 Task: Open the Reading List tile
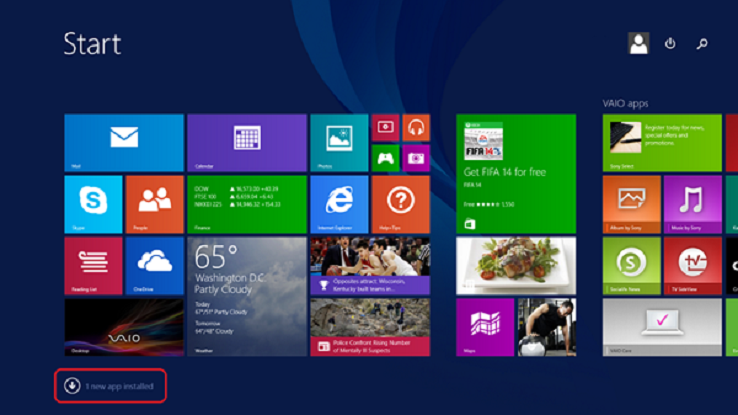[93, 266]
